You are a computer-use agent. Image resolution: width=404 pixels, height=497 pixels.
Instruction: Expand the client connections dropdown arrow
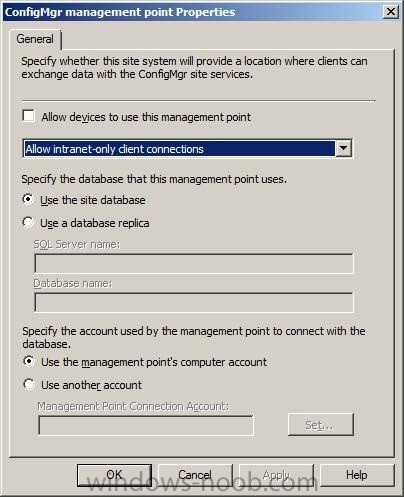[x=344, y=148]
